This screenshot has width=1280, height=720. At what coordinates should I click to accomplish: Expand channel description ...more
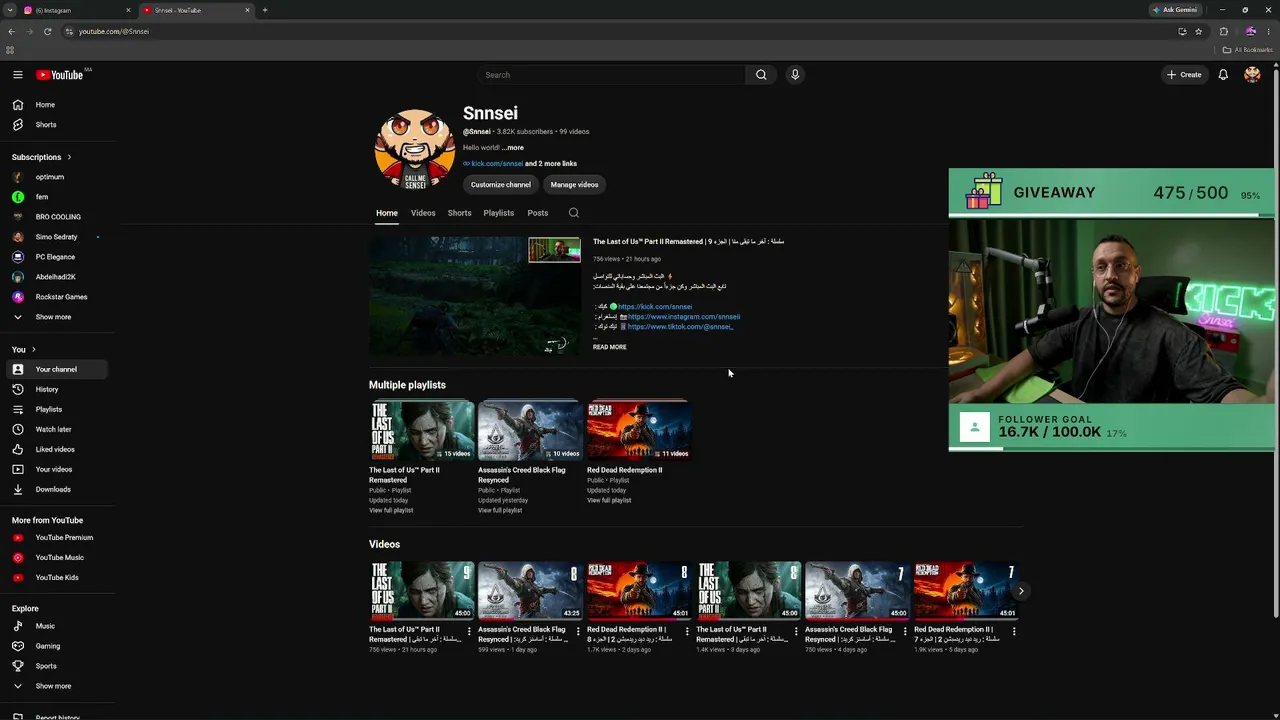click(513, 148)
